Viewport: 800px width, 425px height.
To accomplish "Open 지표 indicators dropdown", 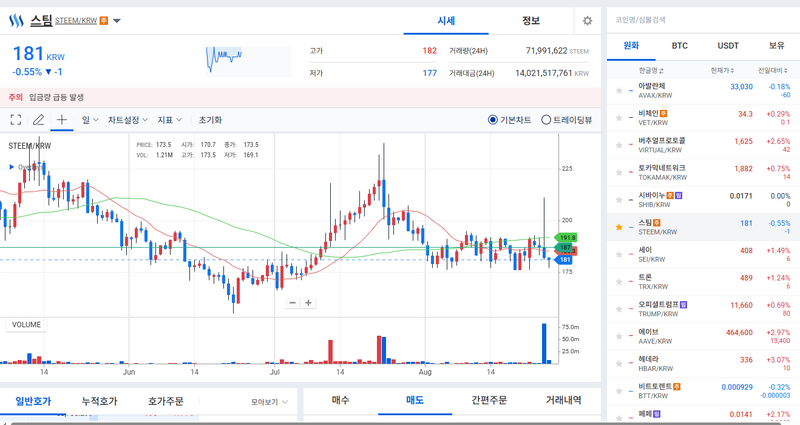I will pyautogui.click(x=169, y=120).
